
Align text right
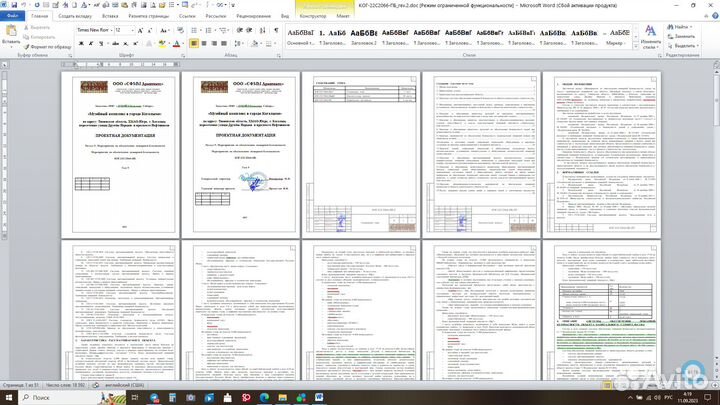214,44
